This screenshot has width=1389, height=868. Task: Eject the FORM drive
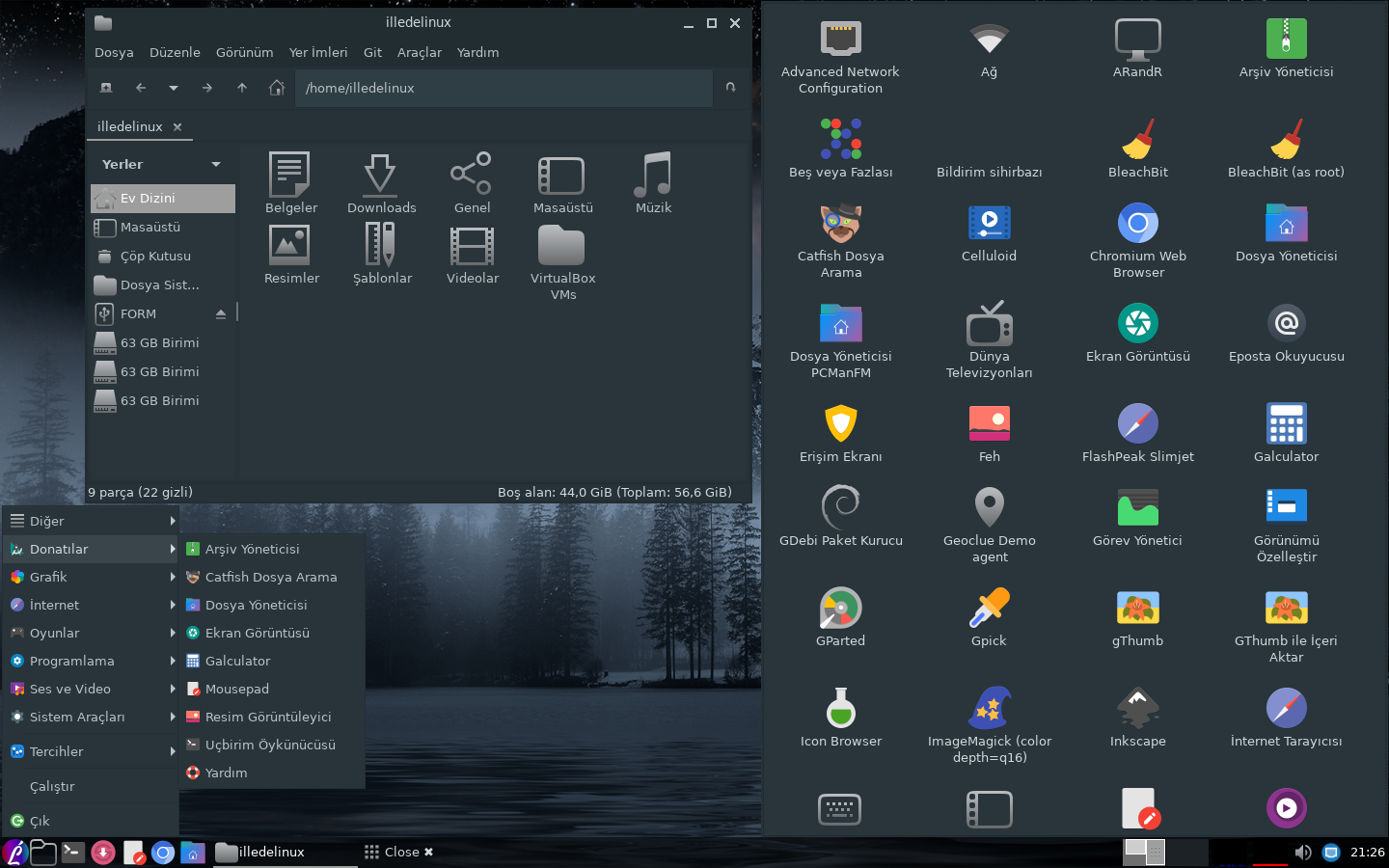[221, 313]
